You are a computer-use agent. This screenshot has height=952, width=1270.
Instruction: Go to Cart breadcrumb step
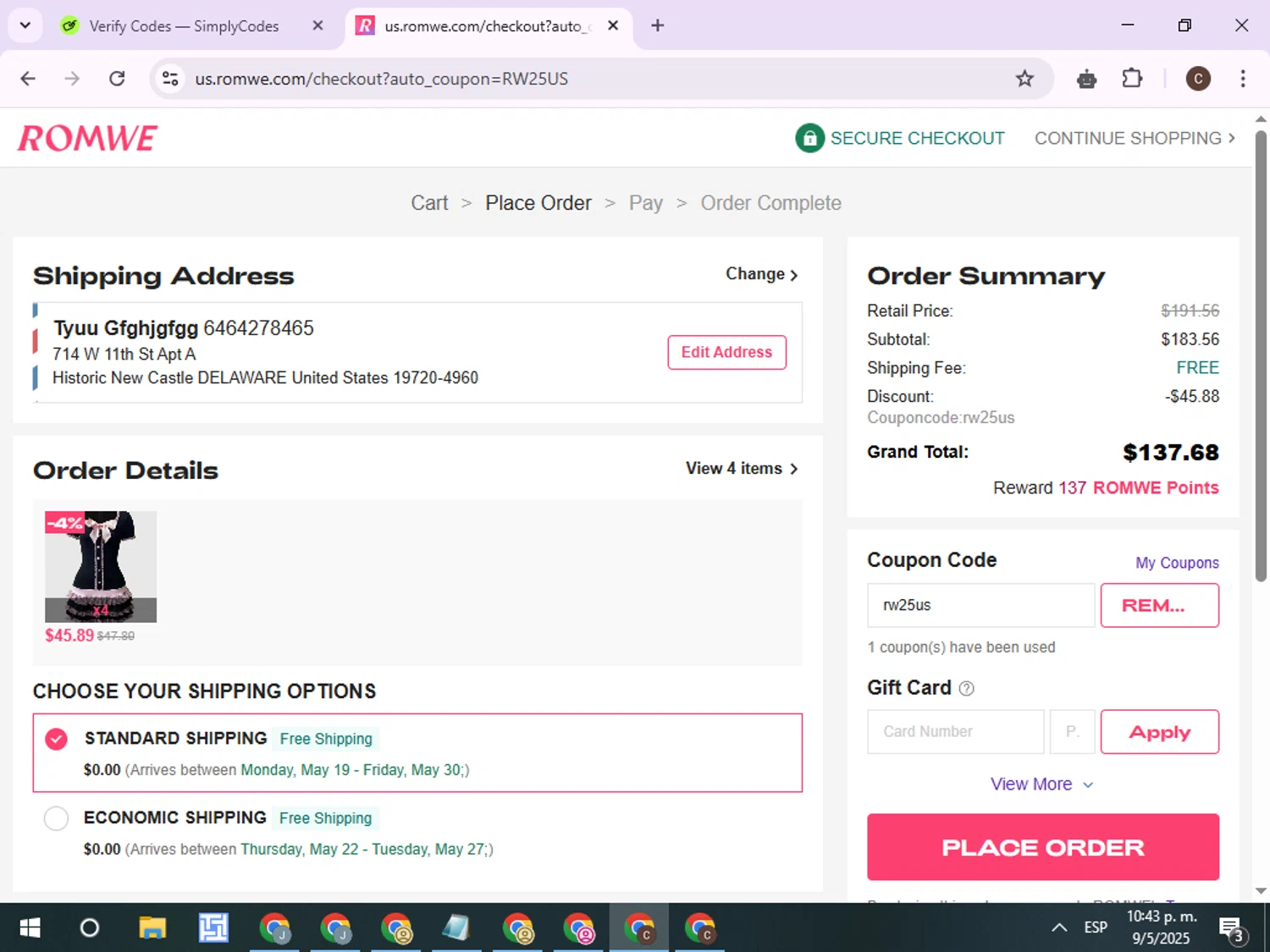(x=429, y=203)
